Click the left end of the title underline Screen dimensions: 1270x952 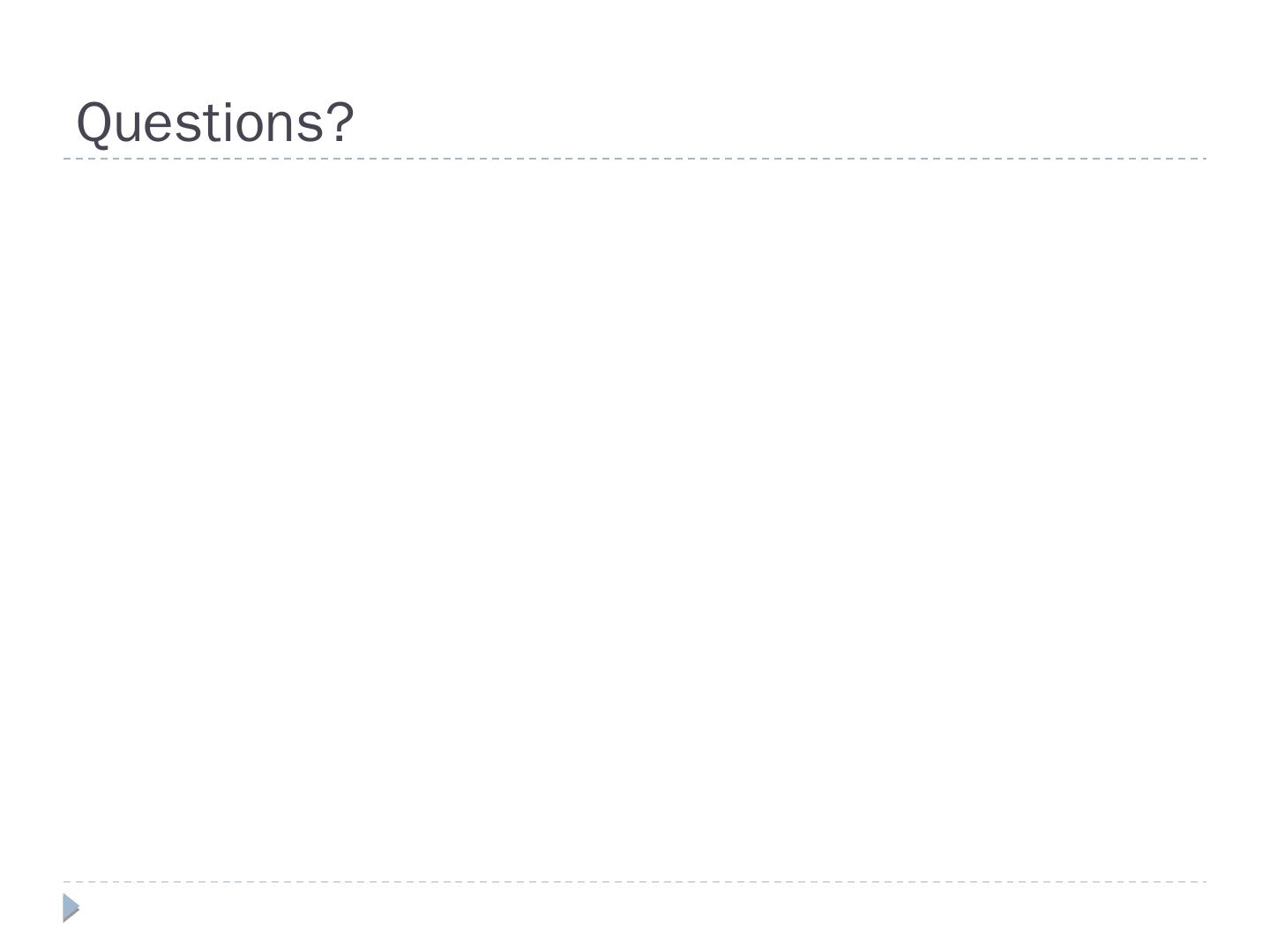click(66, 159)
